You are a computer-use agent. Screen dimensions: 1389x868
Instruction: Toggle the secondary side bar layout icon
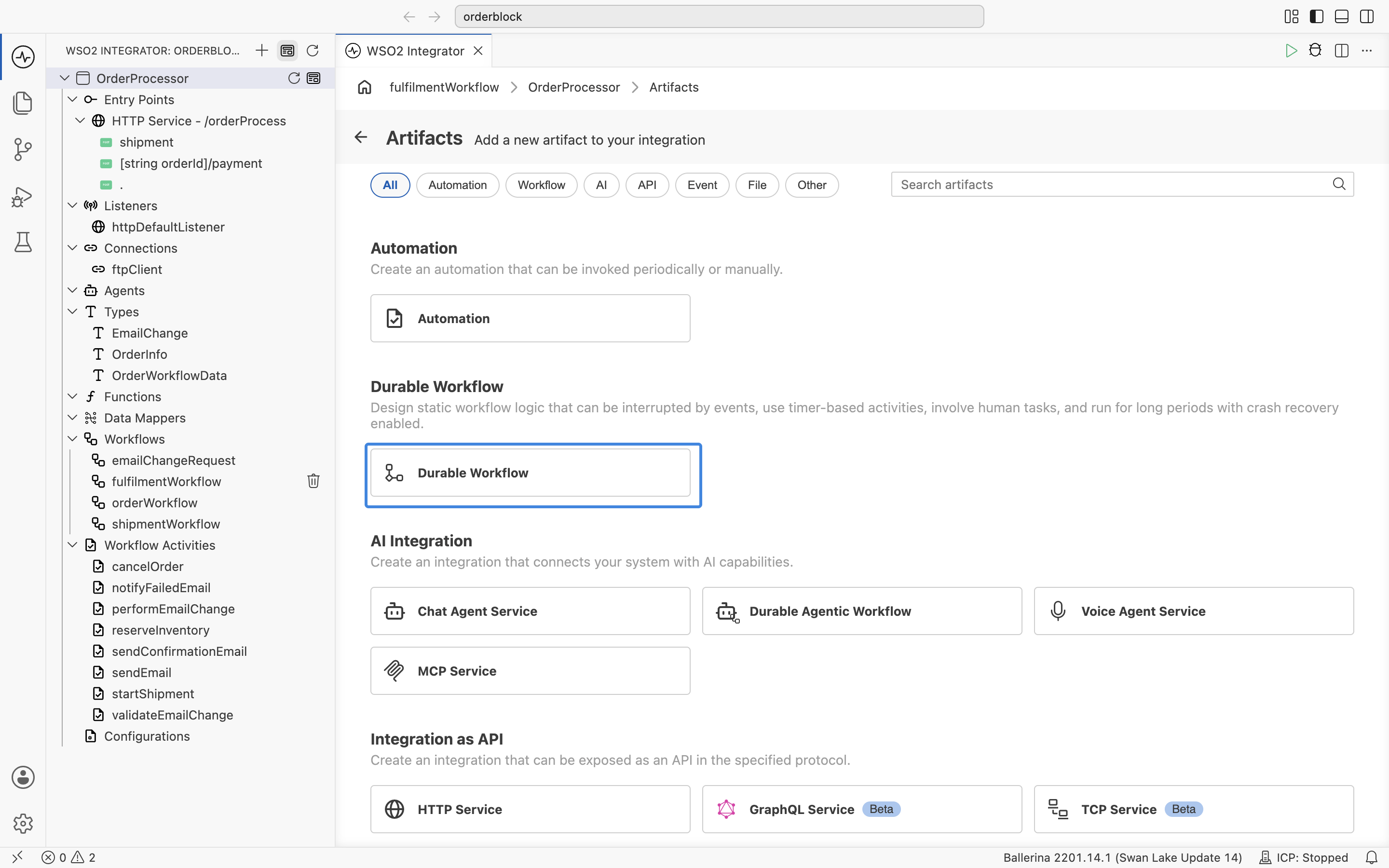1367,17
